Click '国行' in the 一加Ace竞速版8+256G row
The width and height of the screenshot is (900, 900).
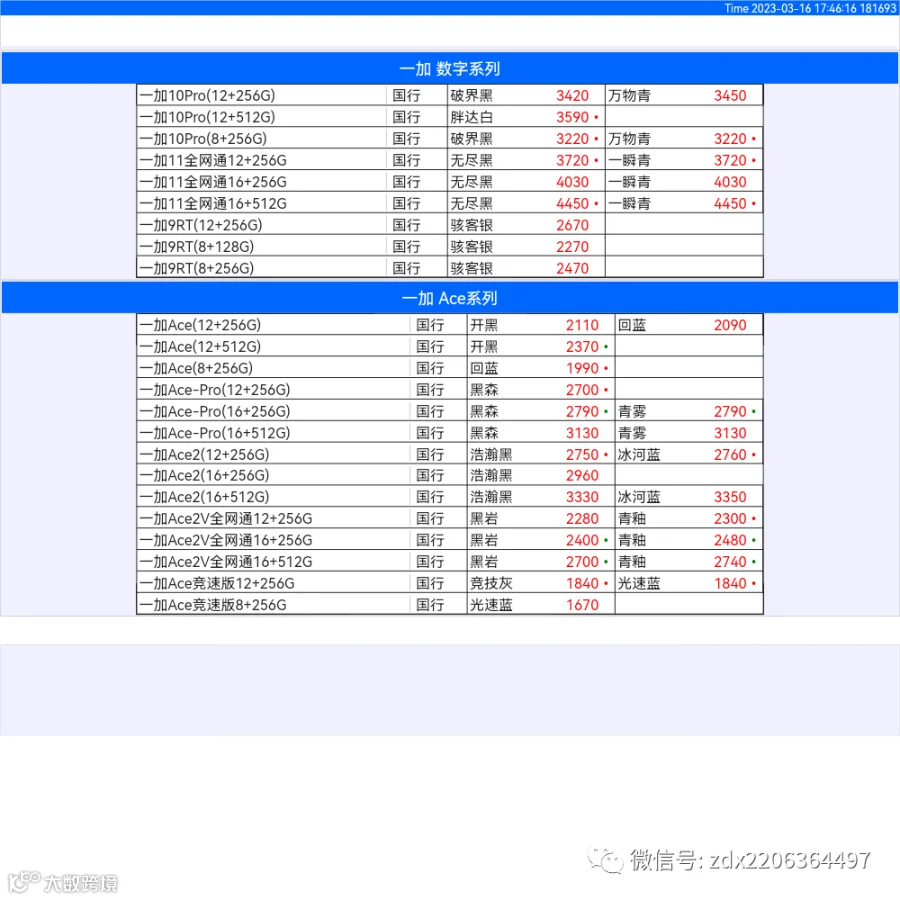[430, 605]
